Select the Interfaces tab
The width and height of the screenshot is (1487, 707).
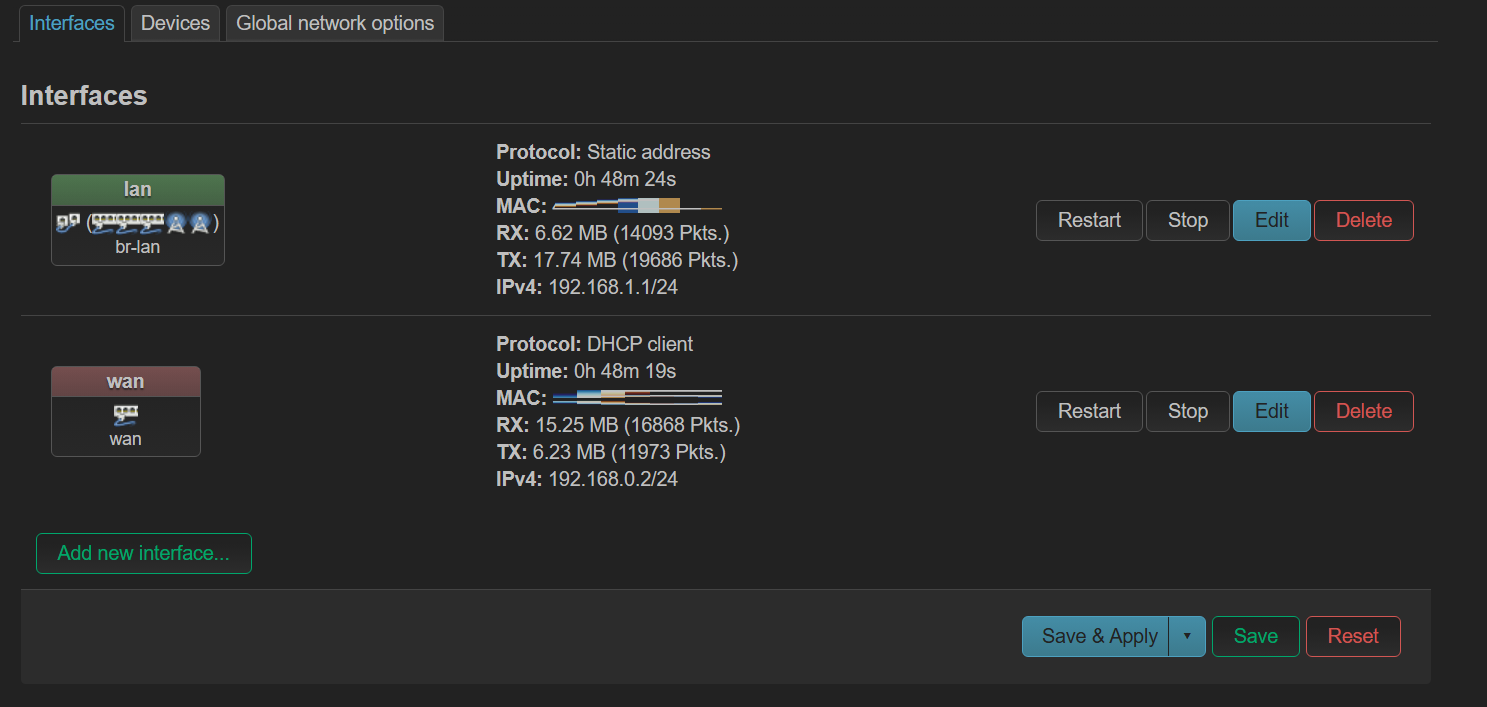pyautogui.click(x=72, y=23)
